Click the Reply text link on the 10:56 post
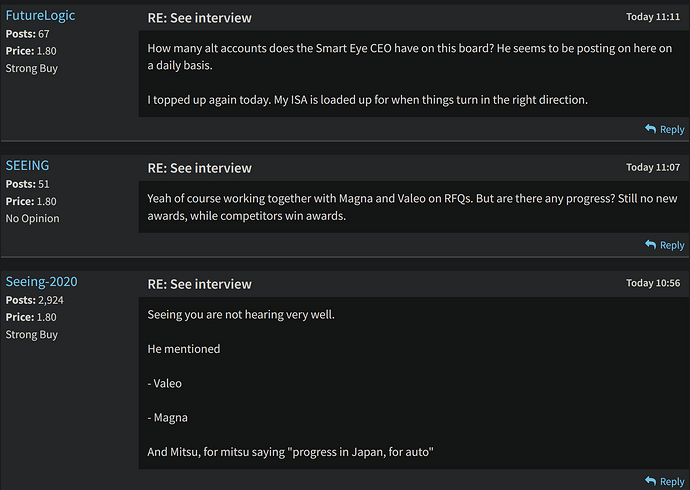This screenshot has width=690, height=490. 672,481
